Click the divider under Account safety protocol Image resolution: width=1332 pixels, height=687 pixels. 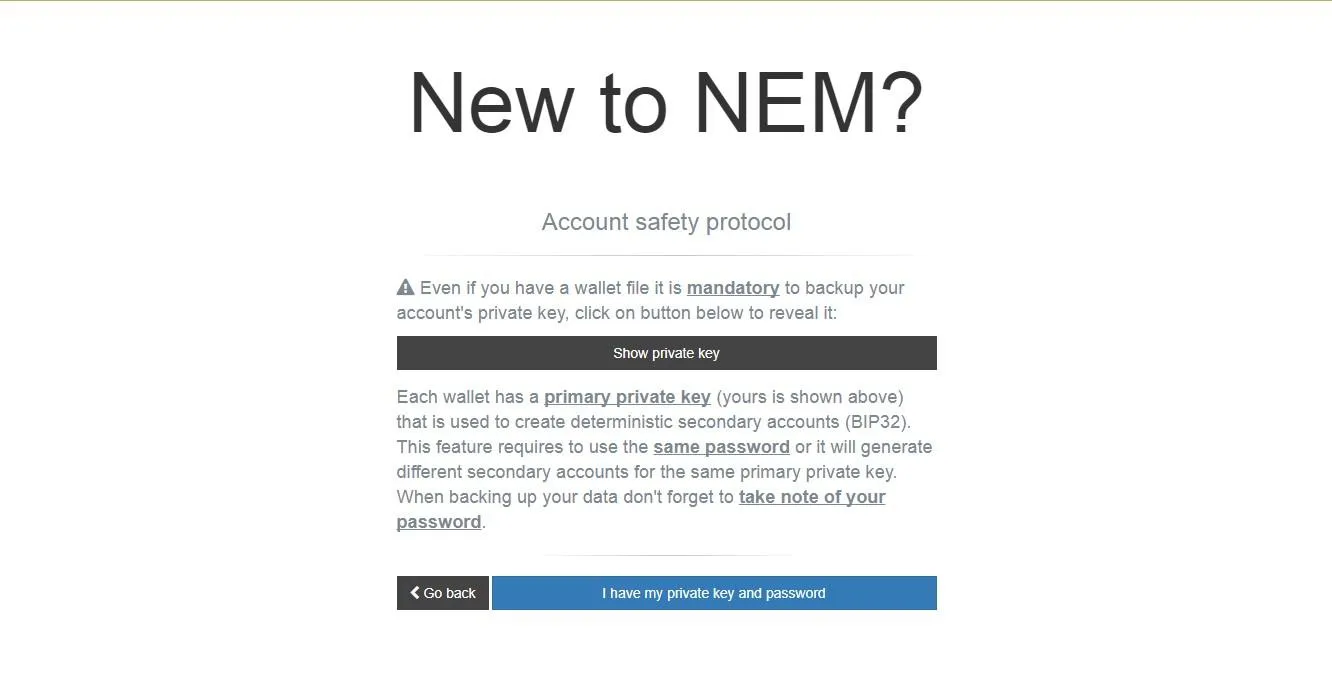coord(666,253)
